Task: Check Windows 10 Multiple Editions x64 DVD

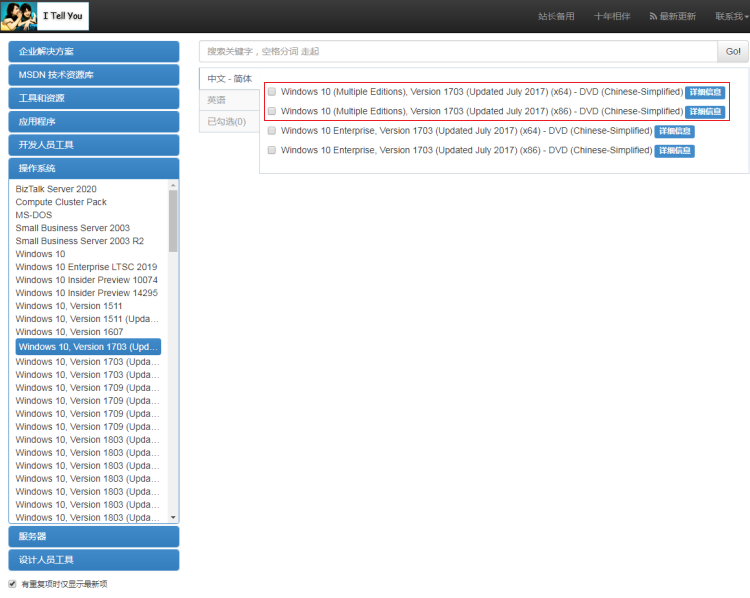Action: point(272,91)
